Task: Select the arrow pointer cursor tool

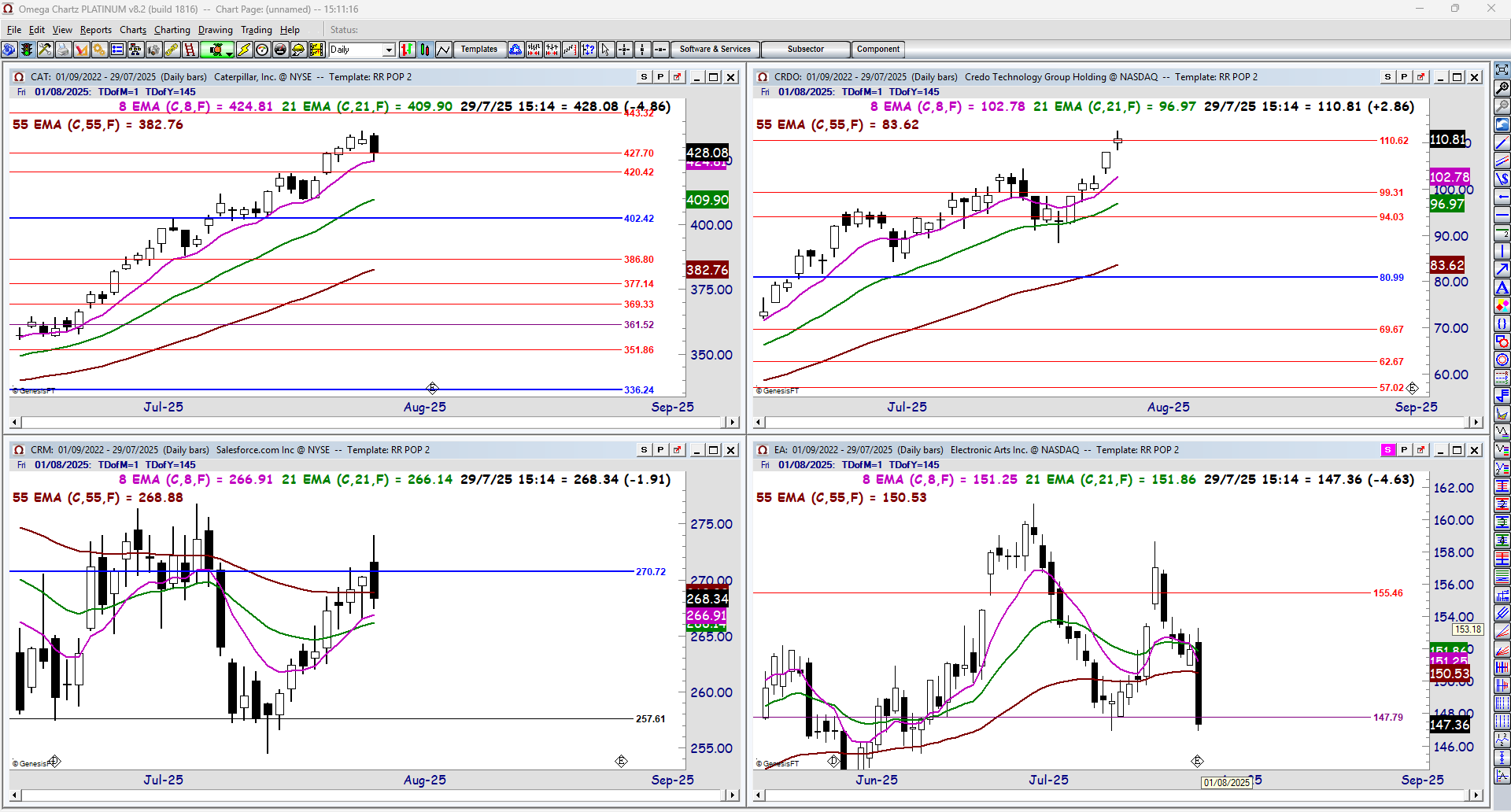Action: (x=605, y=50)
